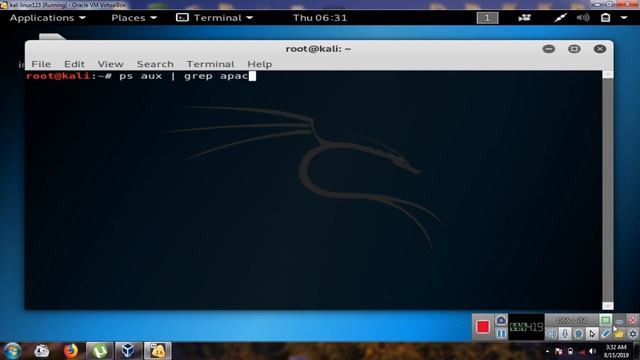This screenshot has height=360, width=640.
Task: Open the Terminal app menu in top bar
Action: point(215,18)
